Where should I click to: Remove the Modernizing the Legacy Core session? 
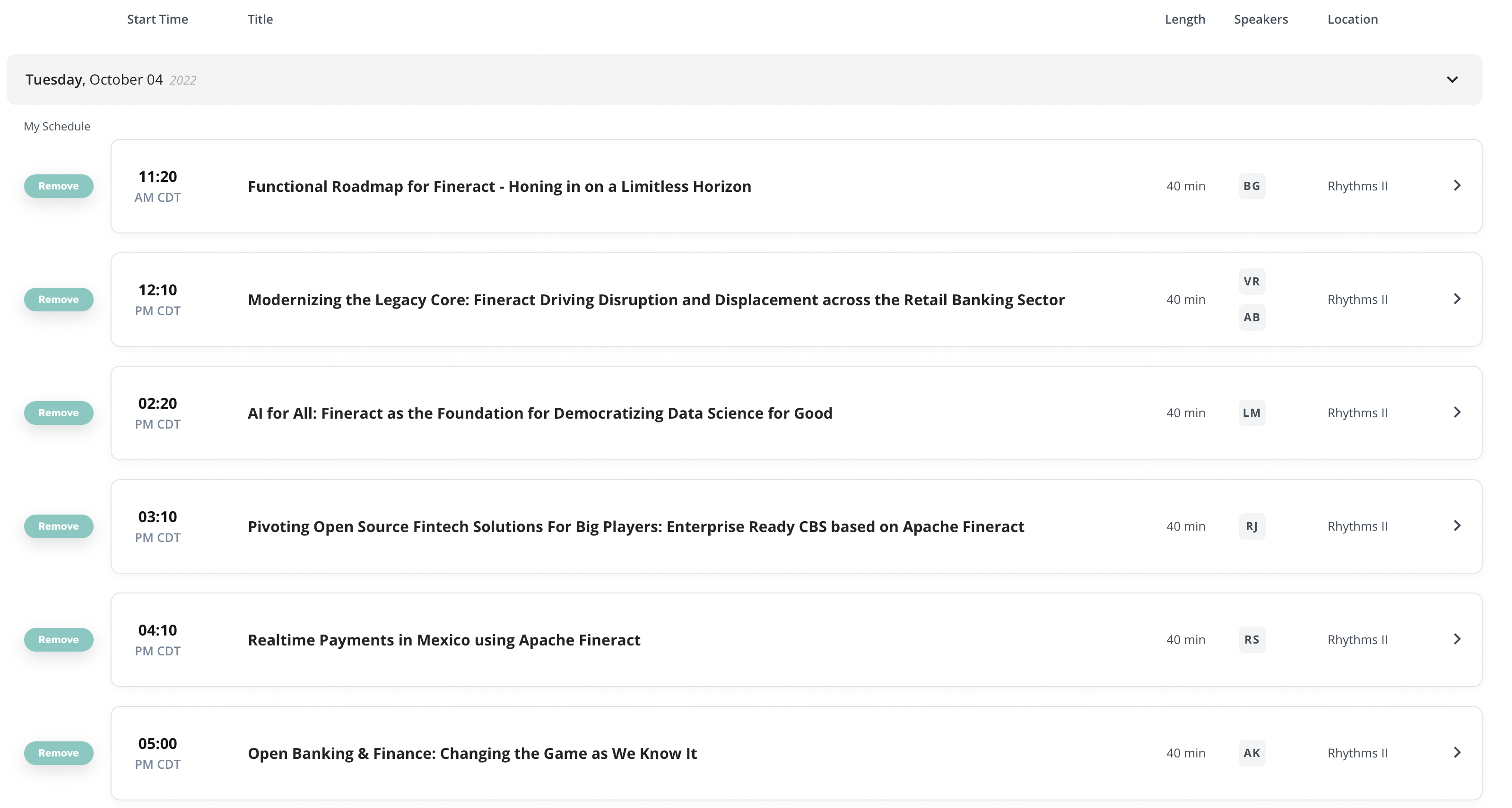(58, 299)
